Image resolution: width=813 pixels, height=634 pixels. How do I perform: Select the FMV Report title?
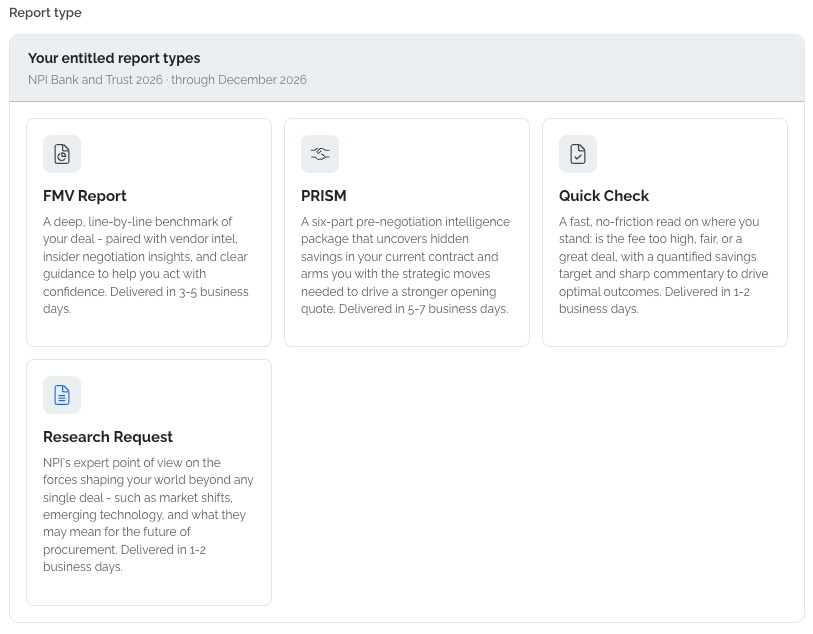coord(85,196)
